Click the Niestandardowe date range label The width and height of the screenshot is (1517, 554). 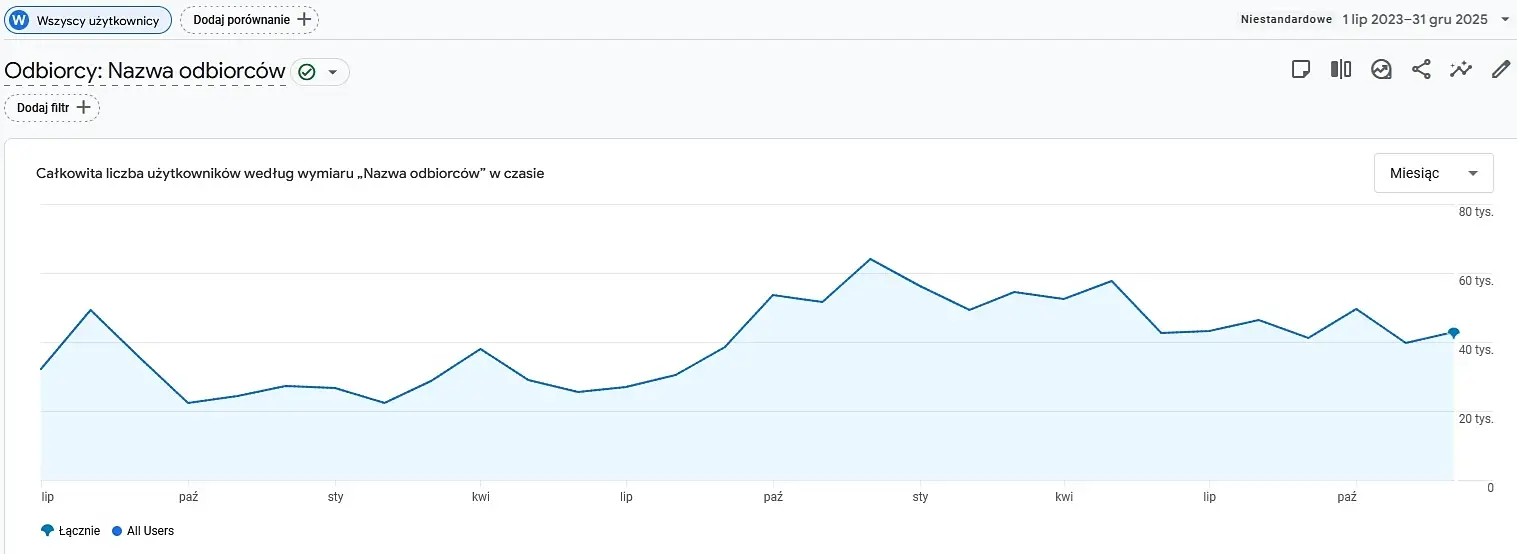tap(1286, 20)
